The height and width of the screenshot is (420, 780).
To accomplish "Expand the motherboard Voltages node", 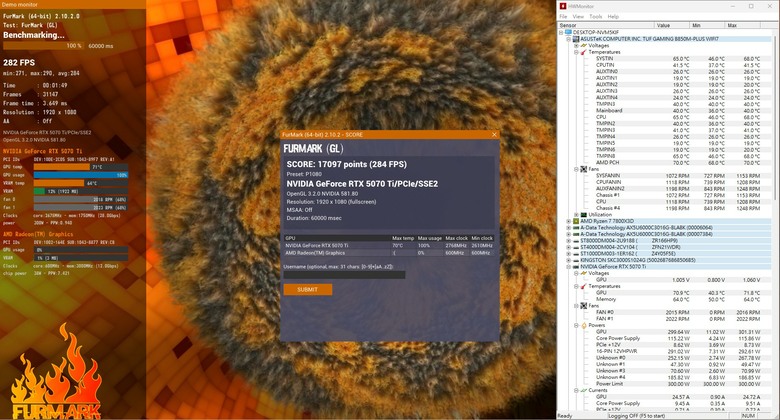I will click(x=576, y=45).
